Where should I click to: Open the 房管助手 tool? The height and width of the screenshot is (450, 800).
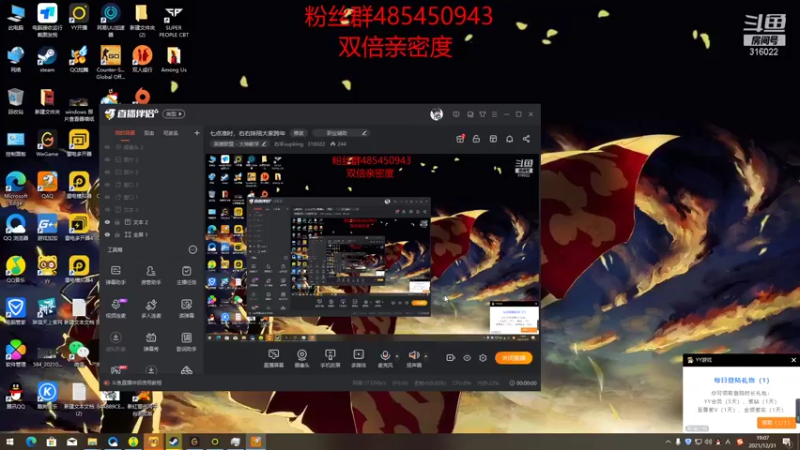[151, 274]
